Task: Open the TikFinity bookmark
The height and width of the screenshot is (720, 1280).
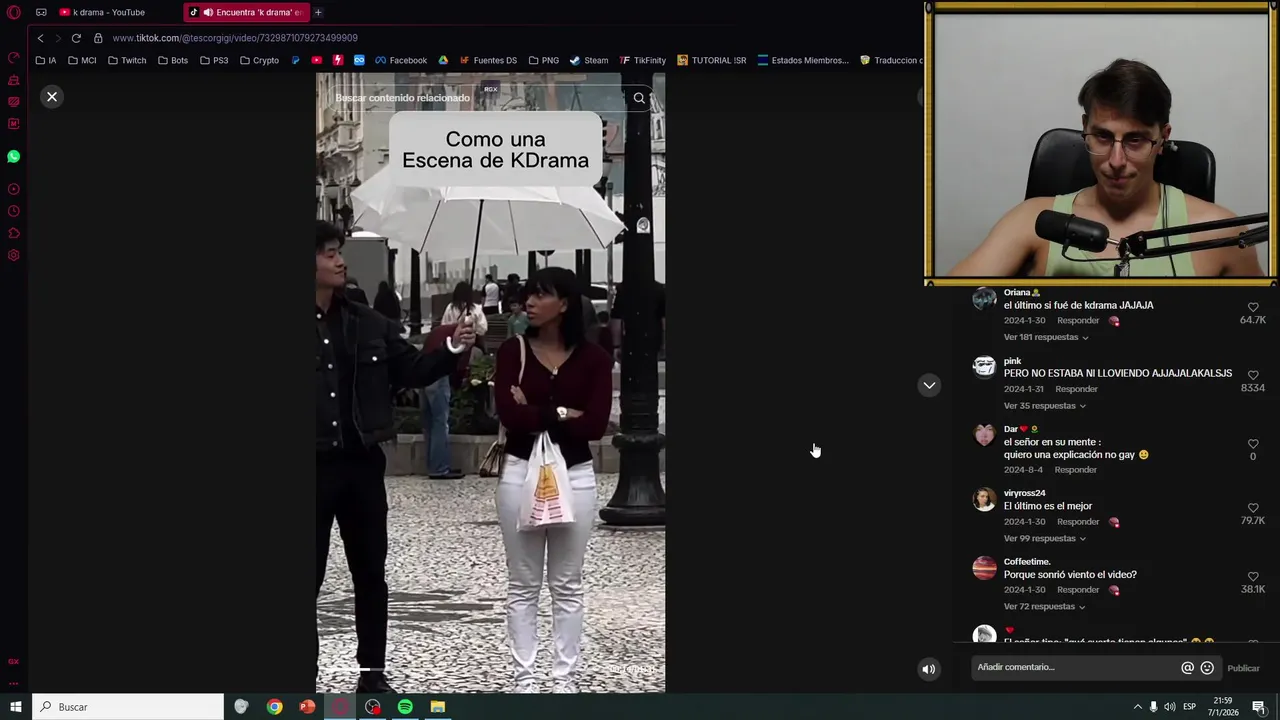Action: 642,60
